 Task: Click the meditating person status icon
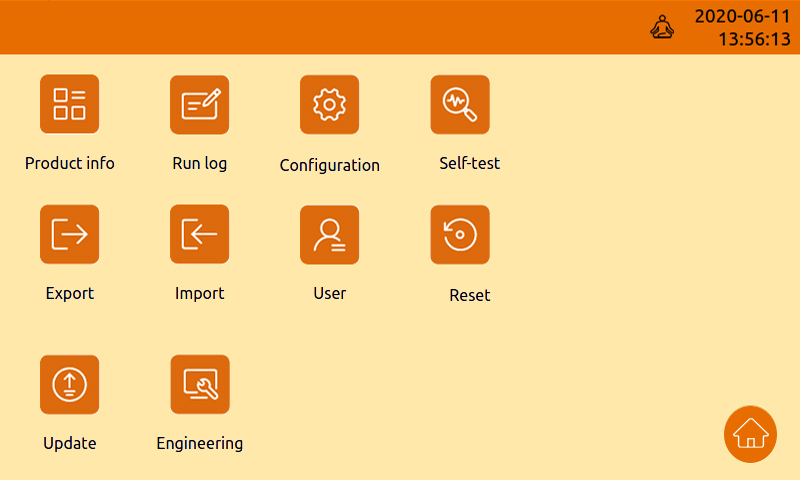click(662, 28)
